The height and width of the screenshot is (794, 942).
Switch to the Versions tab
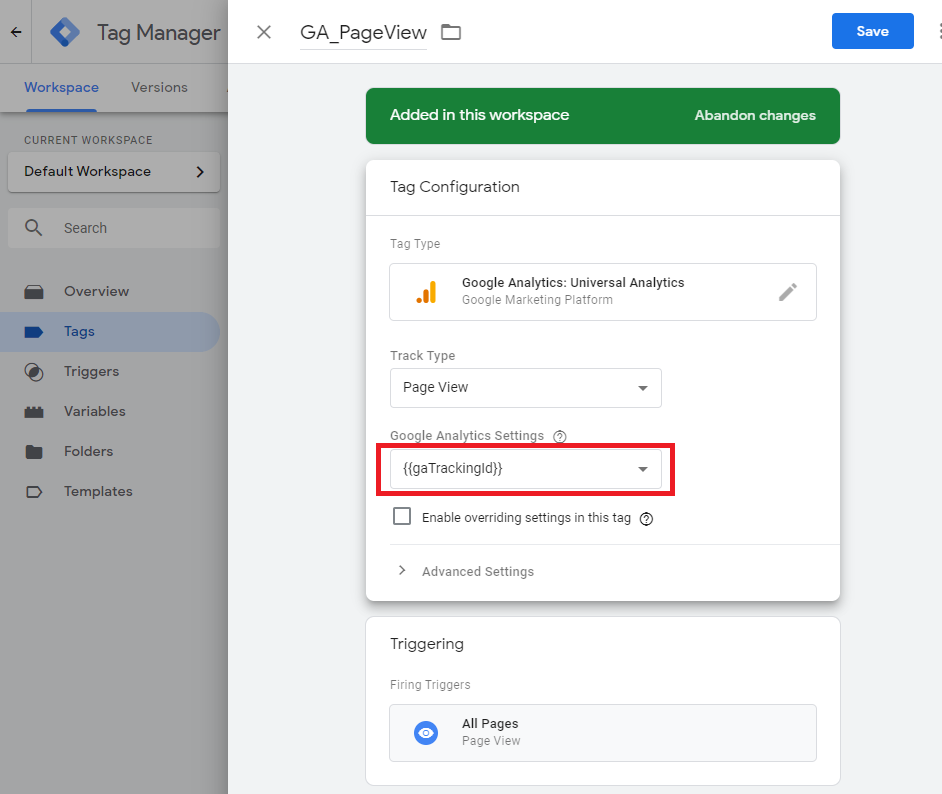click(x=159, y=88)
